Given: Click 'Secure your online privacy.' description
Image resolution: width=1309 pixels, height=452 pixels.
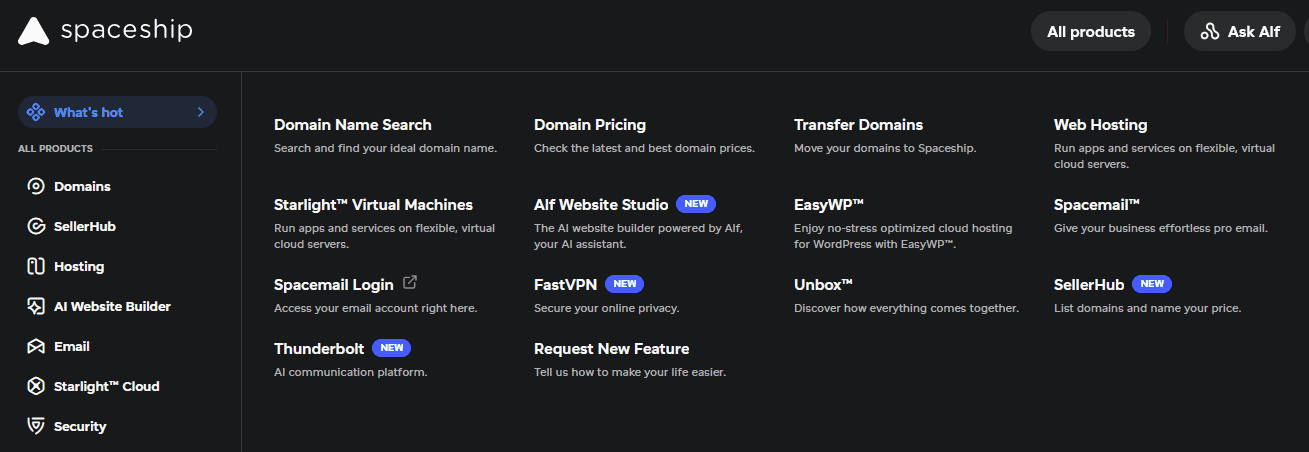Looking at the screenshot, I should (x=606, y=308).
